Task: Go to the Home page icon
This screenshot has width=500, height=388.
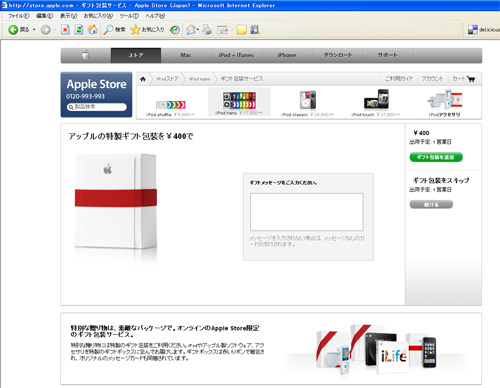Action: [93, 30]
